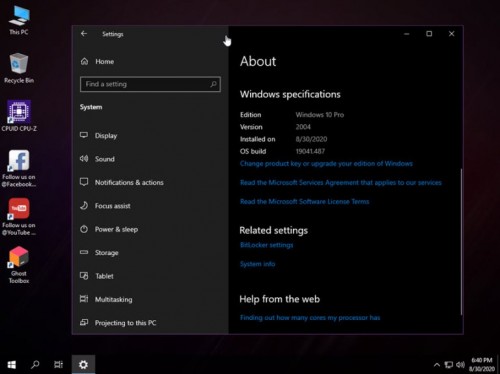Click the Version value 2004
The image size is (500, 374).
pos(303,127)
